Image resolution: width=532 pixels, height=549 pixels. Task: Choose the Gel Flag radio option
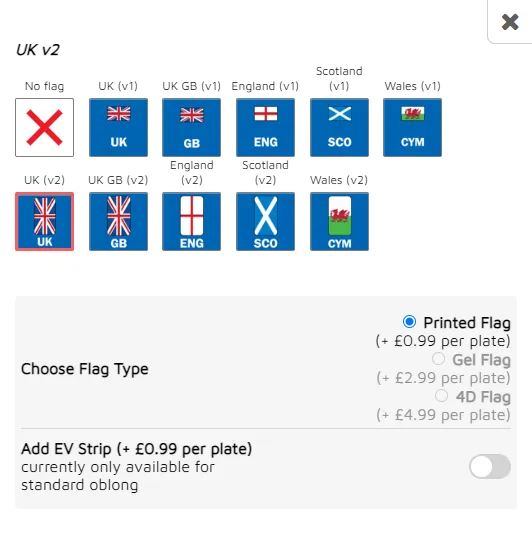click(x=438, y=359)
